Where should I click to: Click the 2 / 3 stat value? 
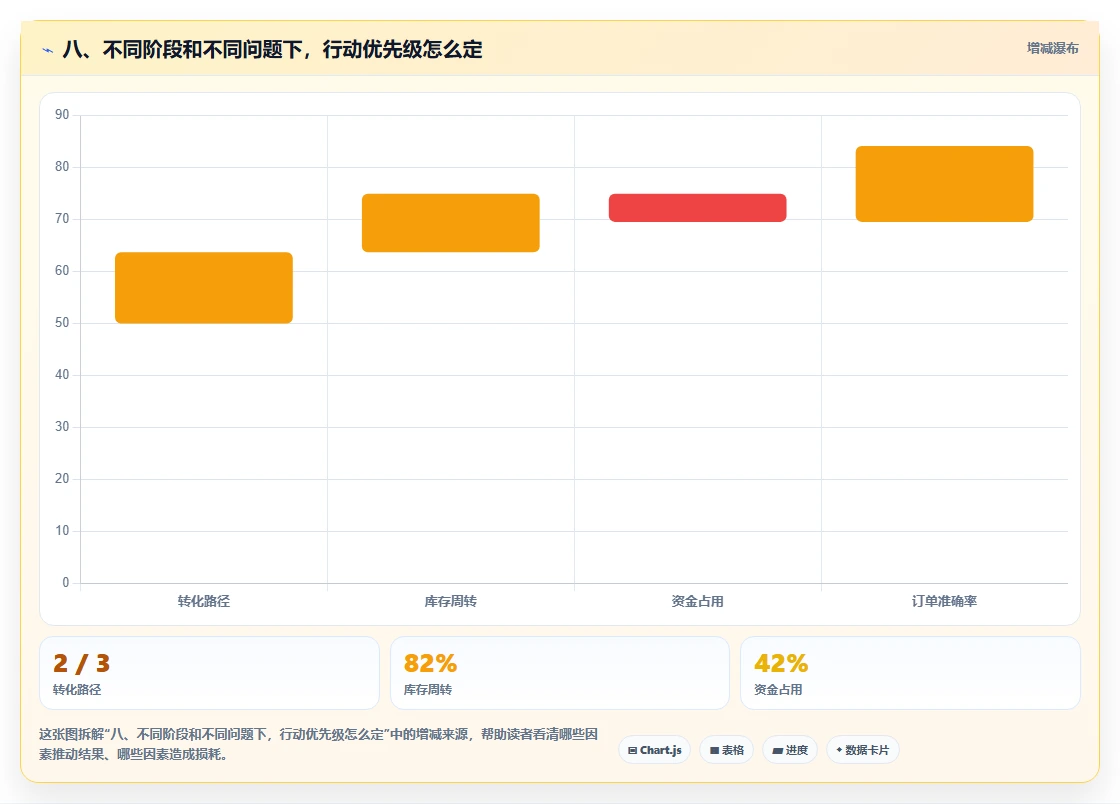coord(81,663)
